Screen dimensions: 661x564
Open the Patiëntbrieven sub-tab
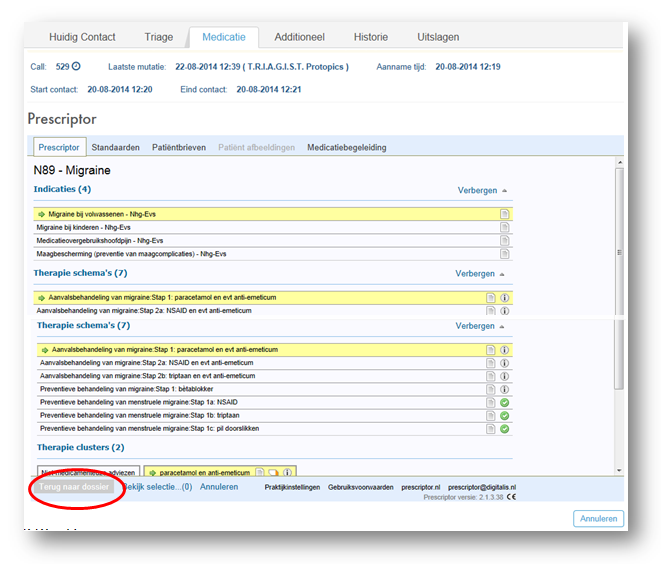coord(179,148)
